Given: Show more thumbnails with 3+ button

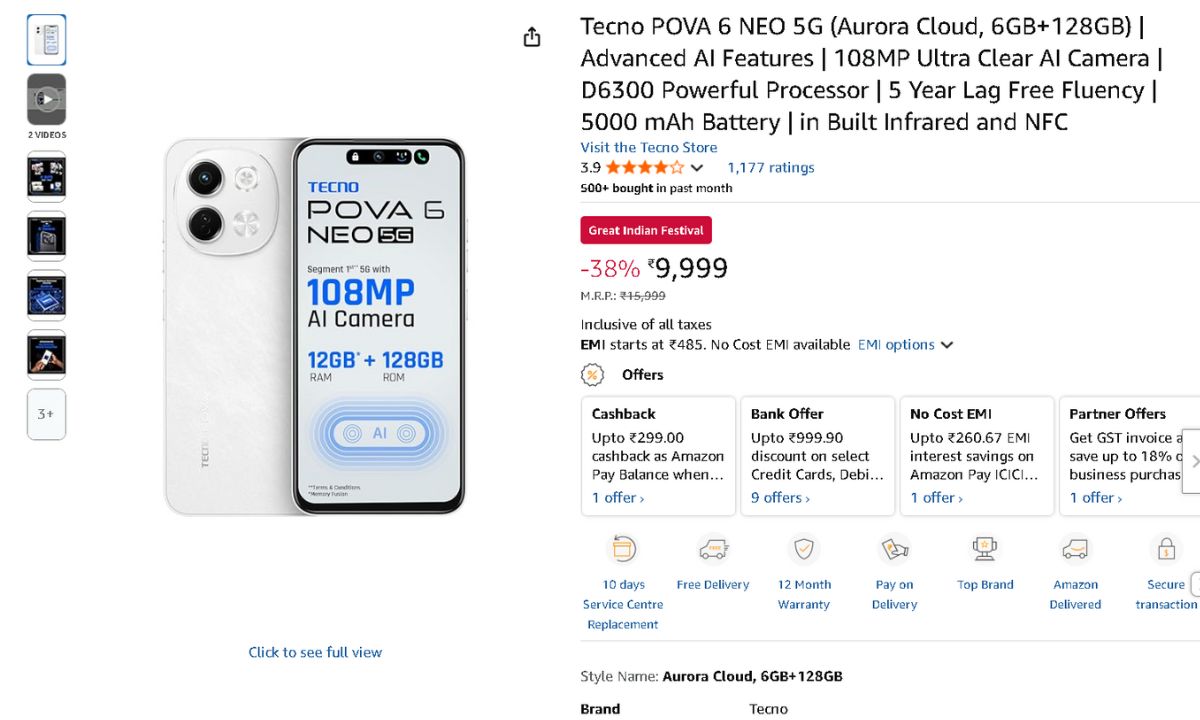Looking at the screenshot, I should 46,414.
